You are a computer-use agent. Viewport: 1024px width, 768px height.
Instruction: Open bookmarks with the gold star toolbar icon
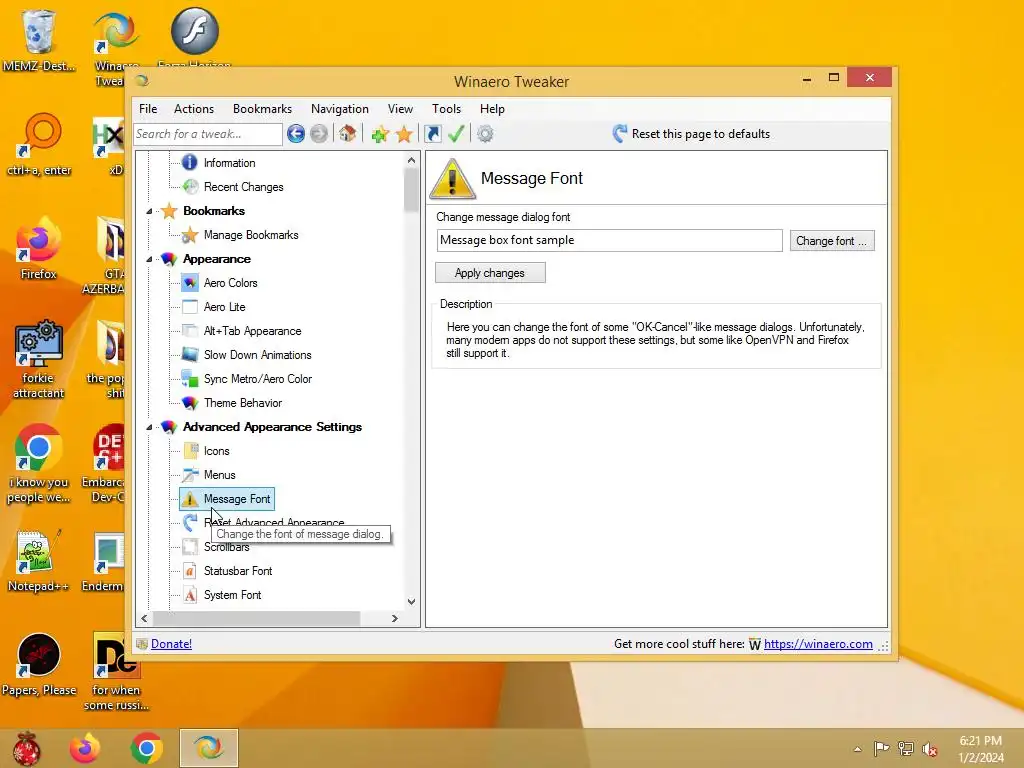click(404, 135)
